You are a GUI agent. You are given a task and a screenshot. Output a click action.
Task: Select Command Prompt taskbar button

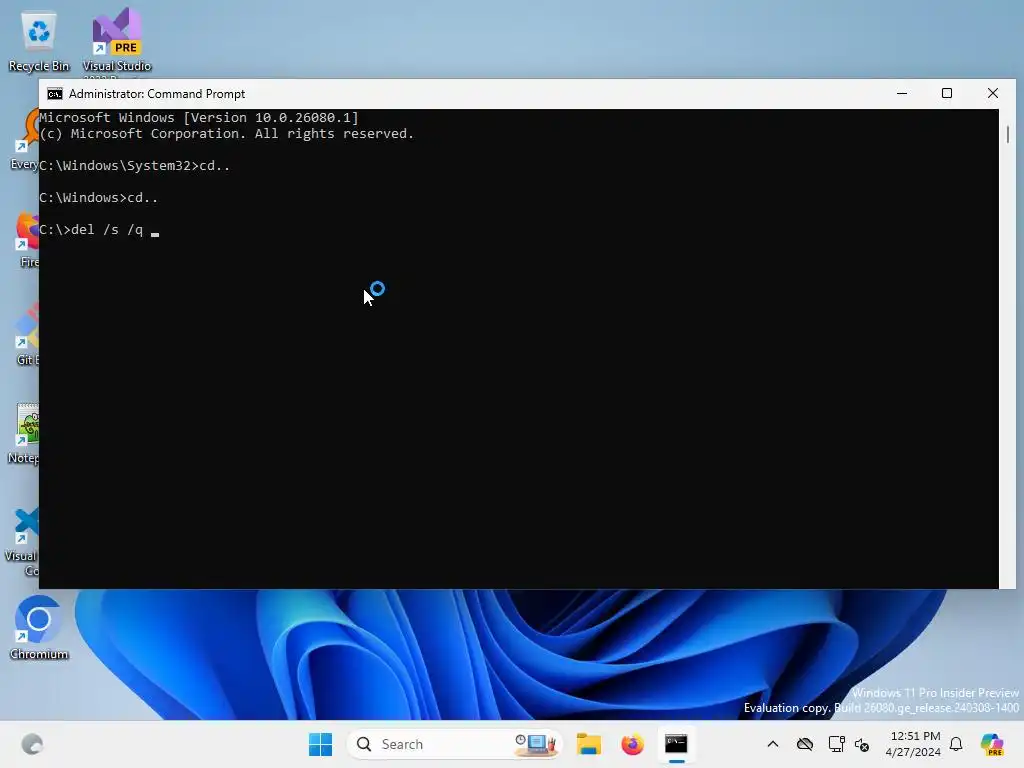[x=676, y=744]
